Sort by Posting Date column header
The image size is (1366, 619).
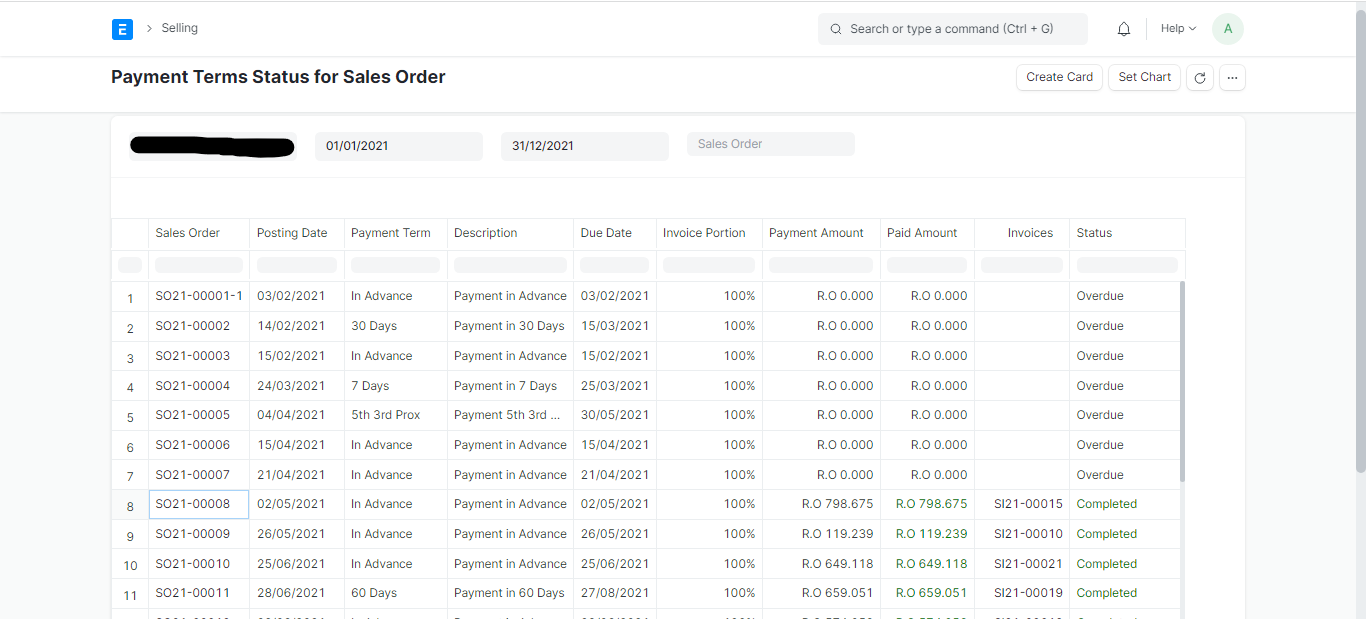tap(297, 233)
